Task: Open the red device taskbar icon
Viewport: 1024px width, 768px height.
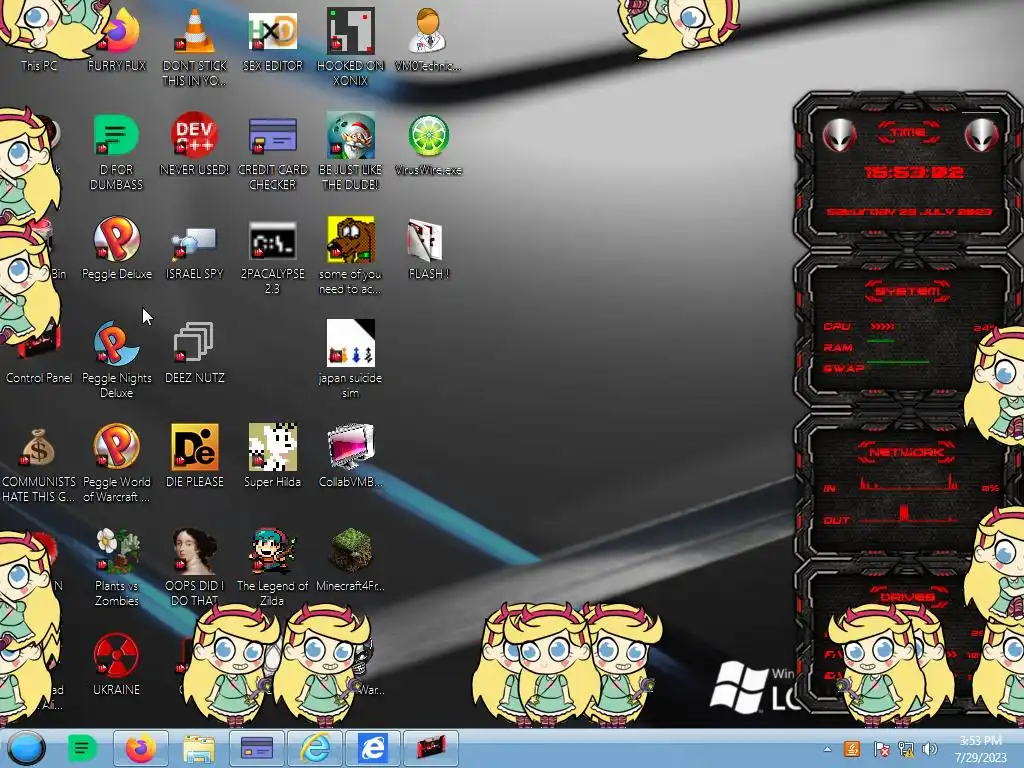Action: click(430, 748)
